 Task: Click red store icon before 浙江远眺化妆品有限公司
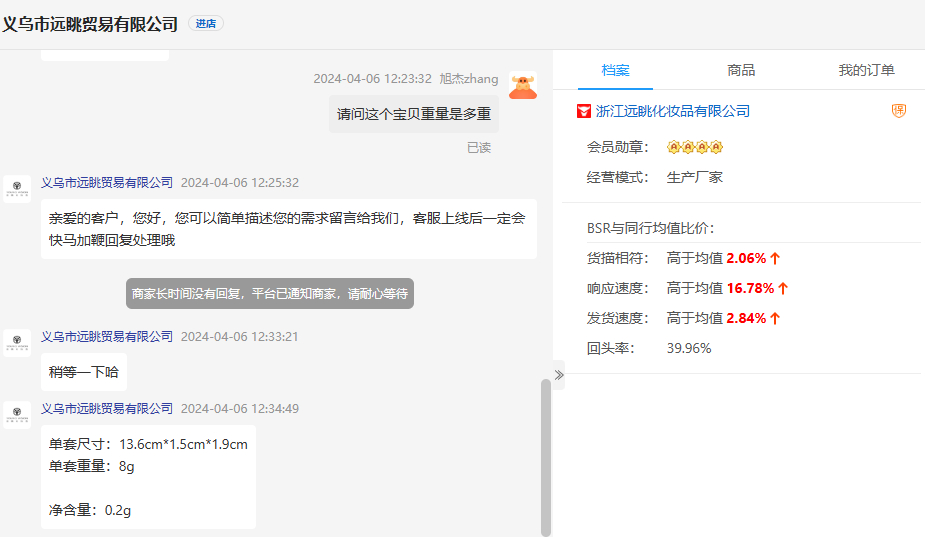point(584,111)
